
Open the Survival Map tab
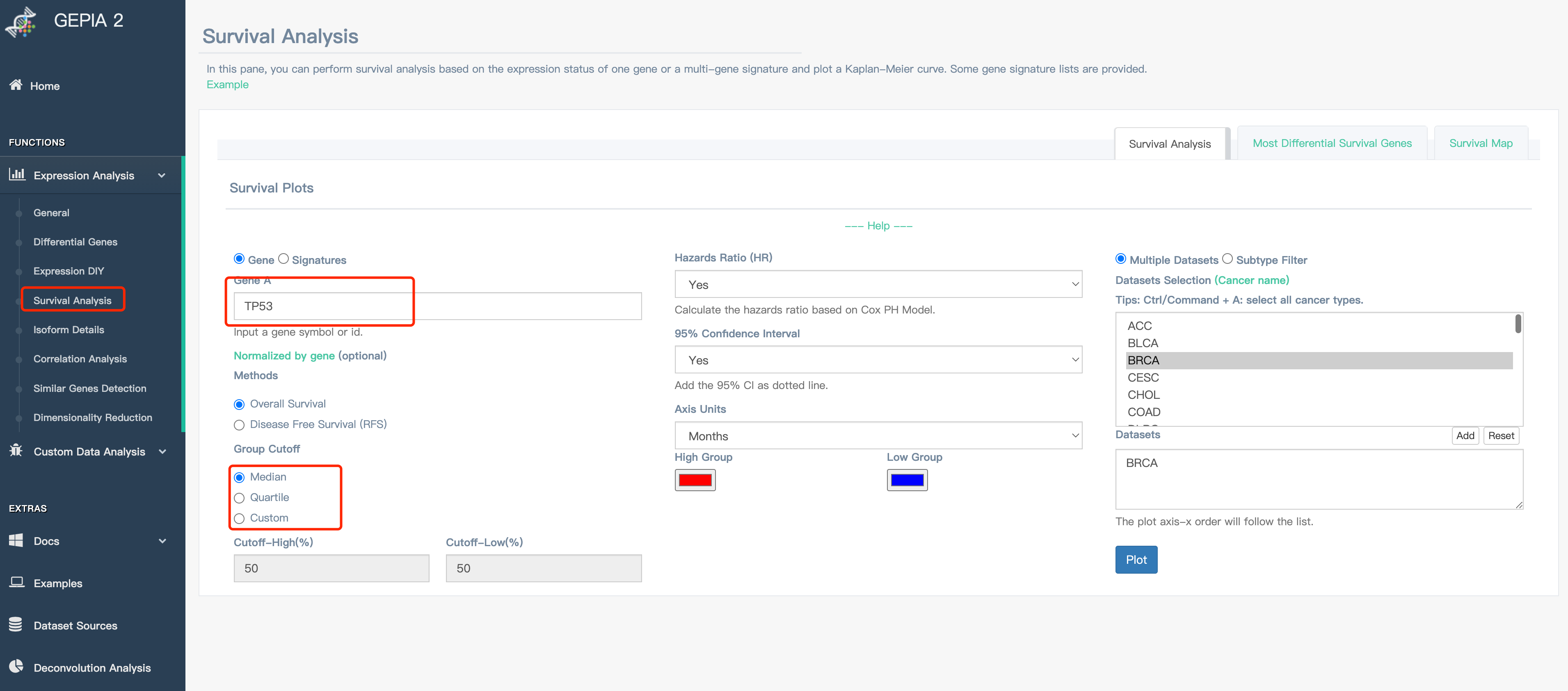coord(1480,143)
